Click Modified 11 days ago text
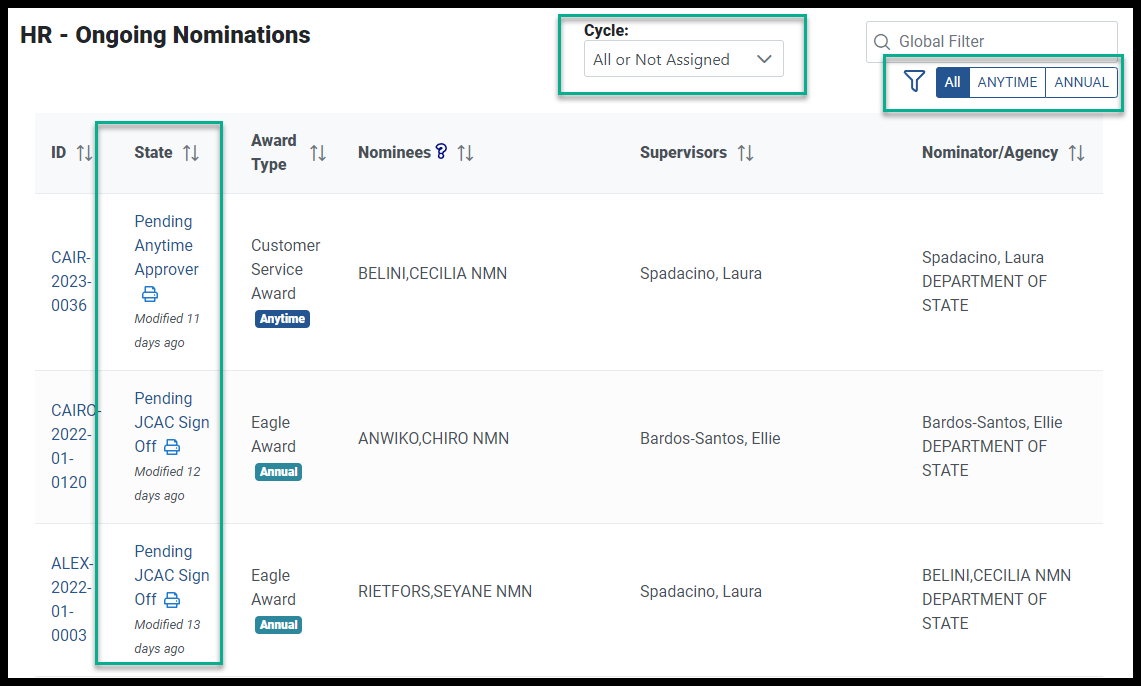 point(167,330)
